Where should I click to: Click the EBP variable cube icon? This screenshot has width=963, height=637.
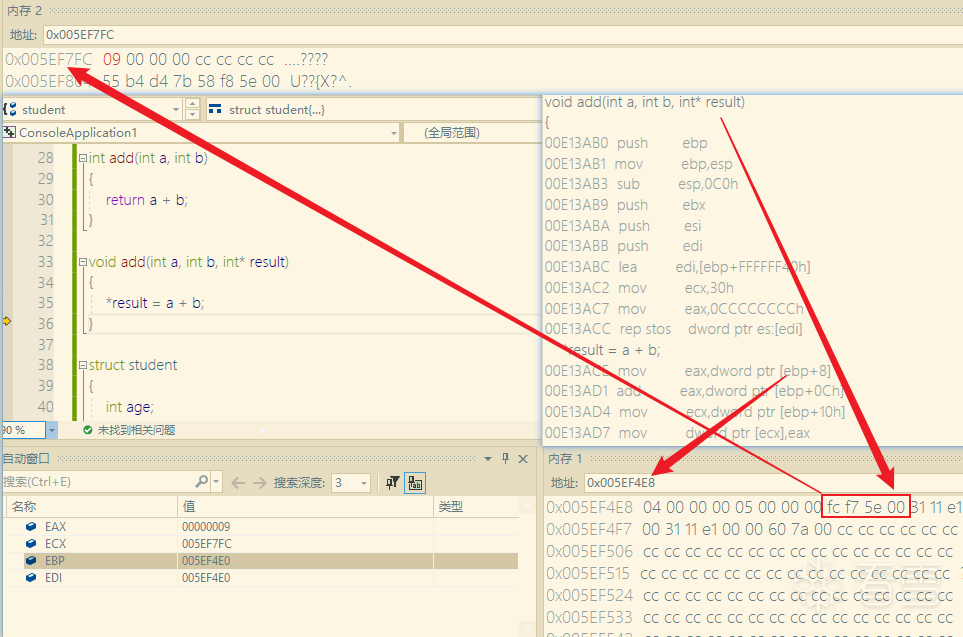pos(31,561)
